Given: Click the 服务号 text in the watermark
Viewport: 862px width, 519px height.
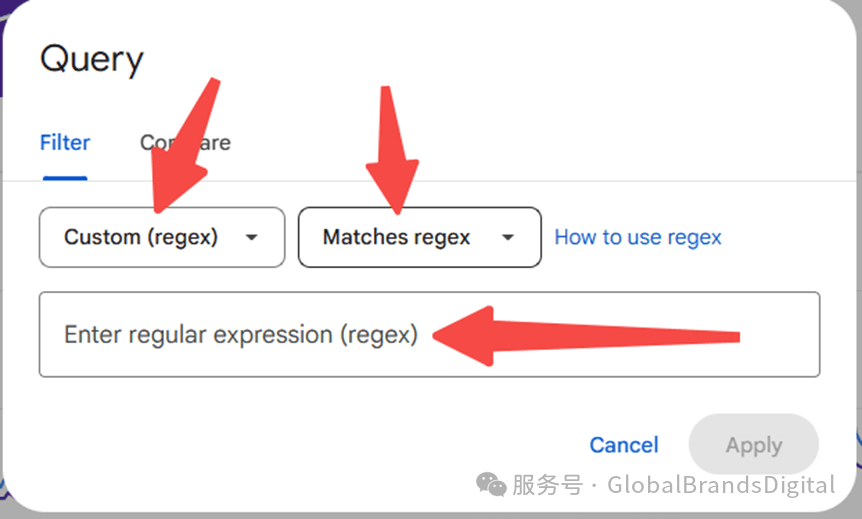Looking at the screenshot, I should [548, 485].
